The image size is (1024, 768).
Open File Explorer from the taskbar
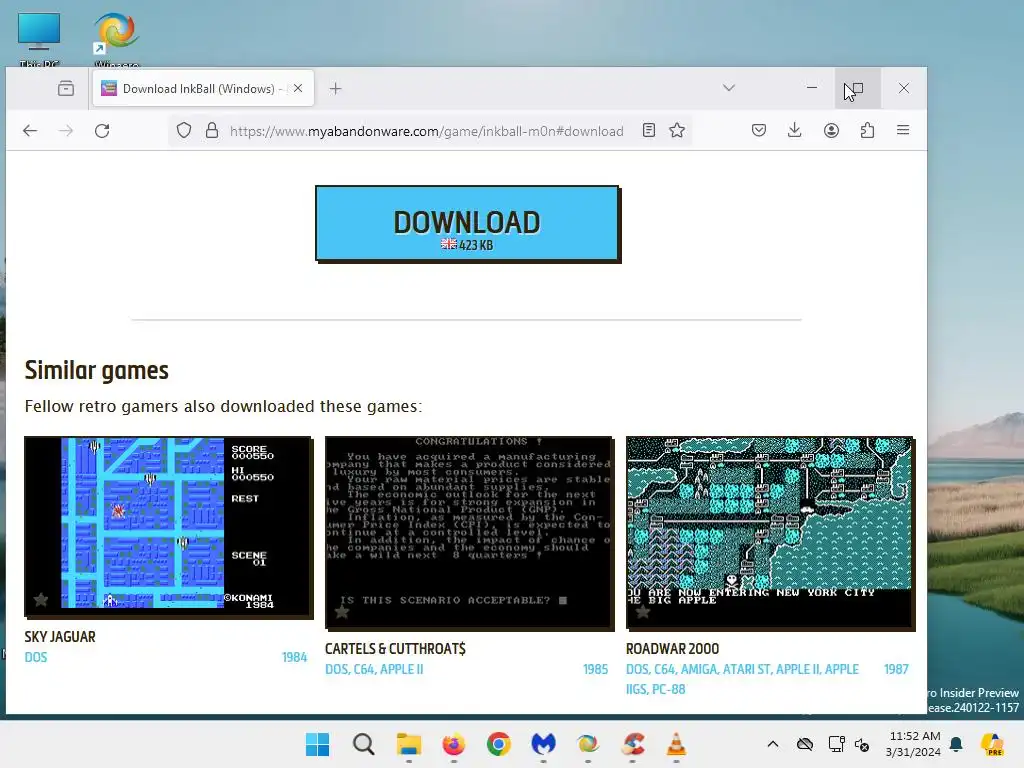(x=409, y=744)
